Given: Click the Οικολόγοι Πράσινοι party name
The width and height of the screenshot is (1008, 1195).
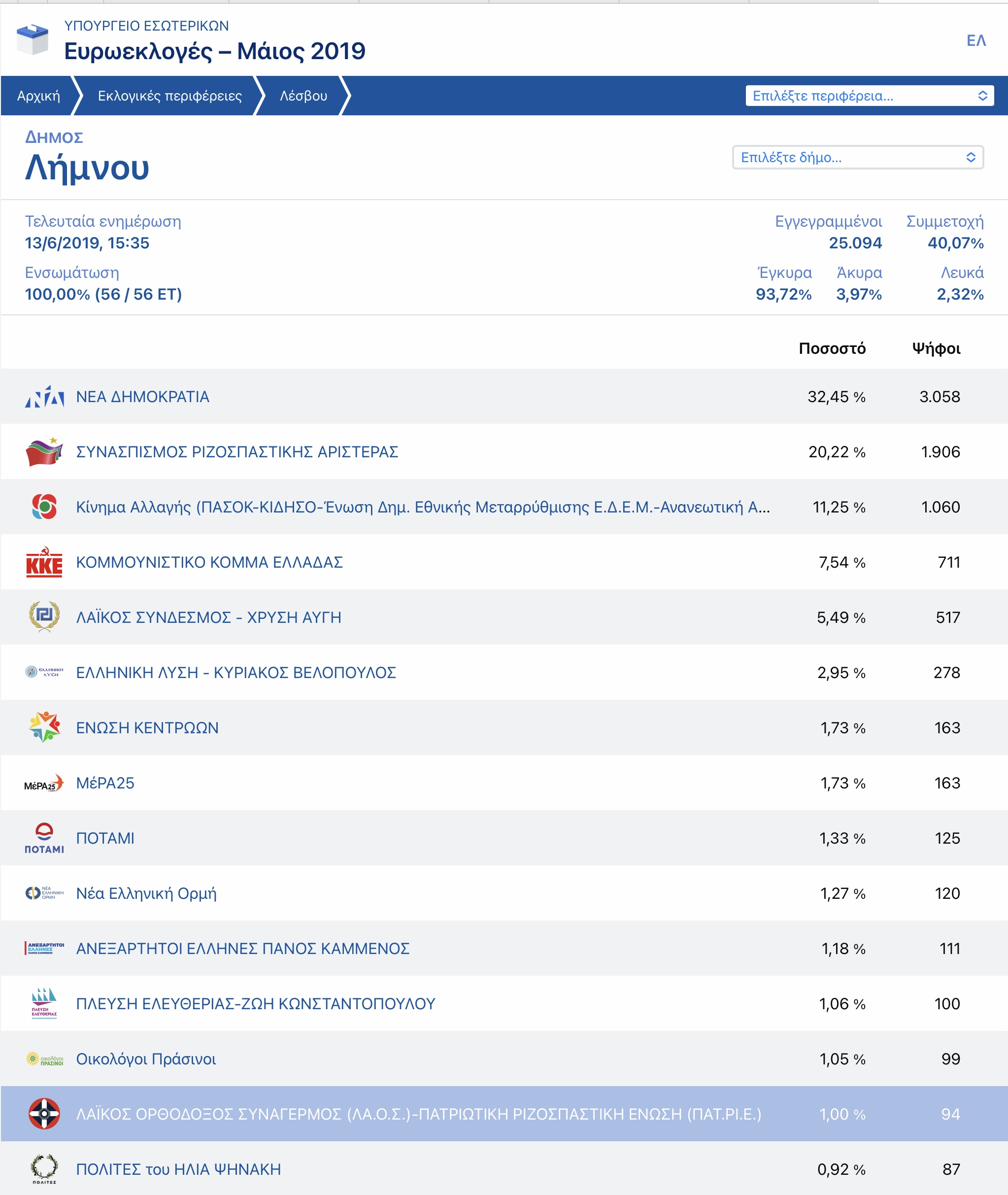Looking at the screenshot, I should point(146,1059).
